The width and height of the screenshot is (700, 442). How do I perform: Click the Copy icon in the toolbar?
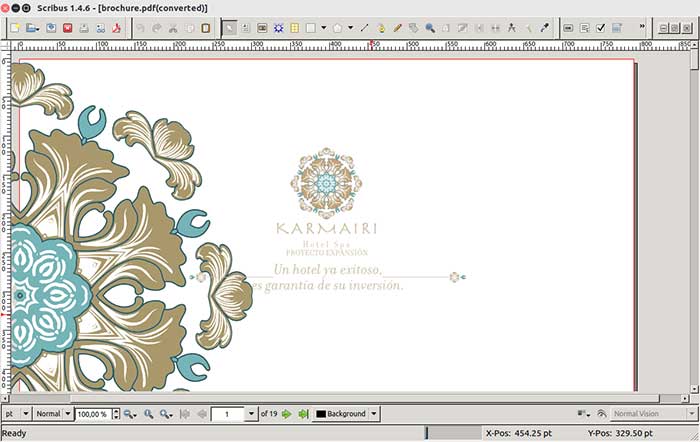click(x=190, y=28)
